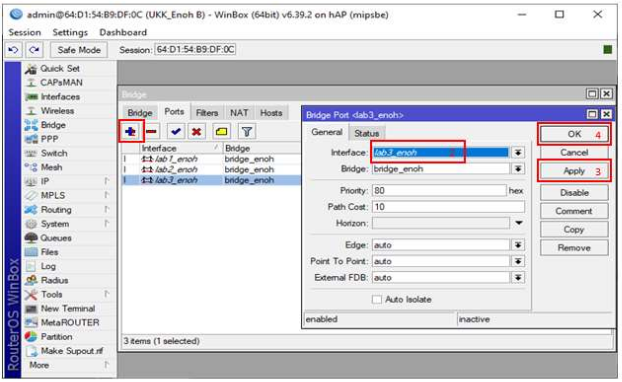Toggle the Auto Isolate checkbox
The image size is (622, 382).
(x=377, y=299)
